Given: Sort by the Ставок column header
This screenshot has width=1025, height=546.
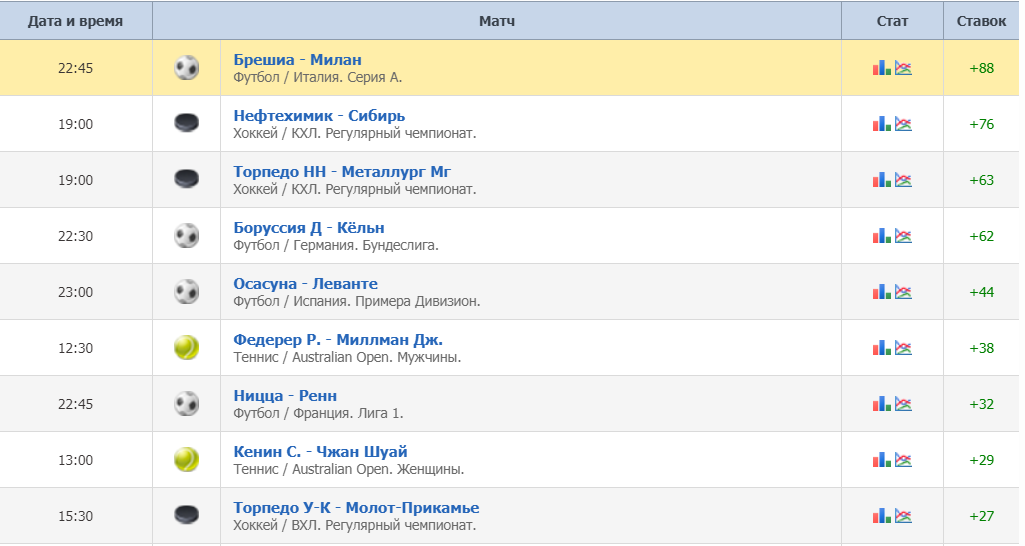Looking at the screenshot, I should (x=981, y=21).
